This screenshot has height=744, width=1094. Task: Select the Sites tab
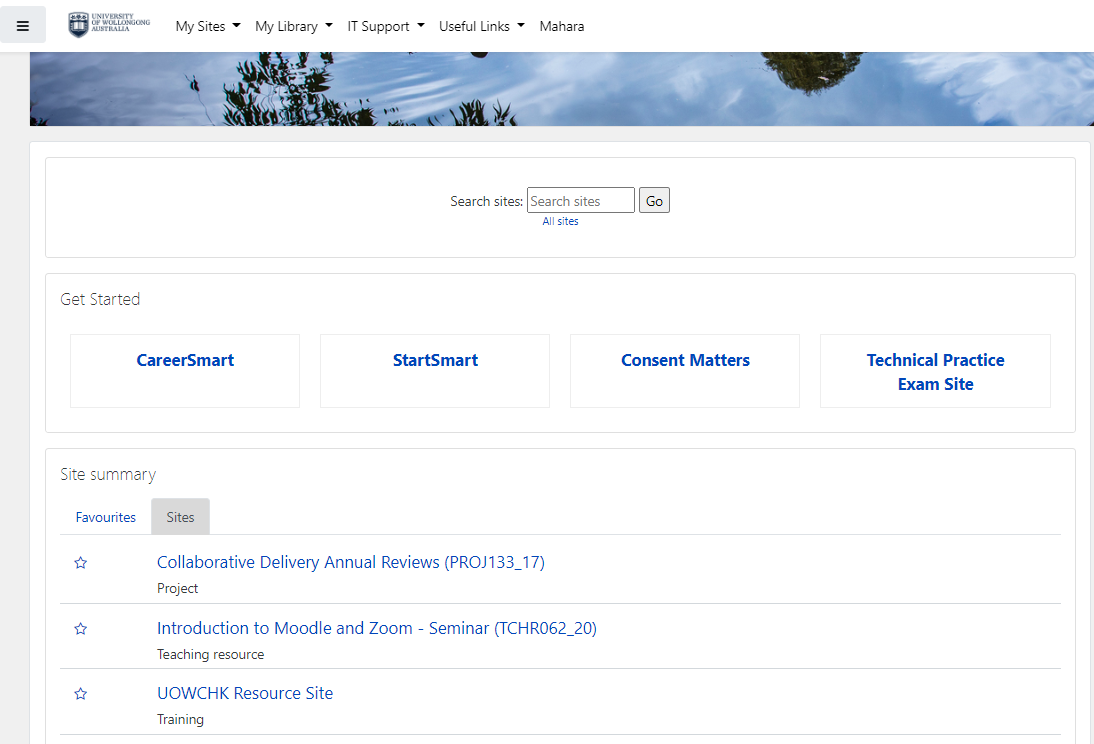[x=180, y=517]
